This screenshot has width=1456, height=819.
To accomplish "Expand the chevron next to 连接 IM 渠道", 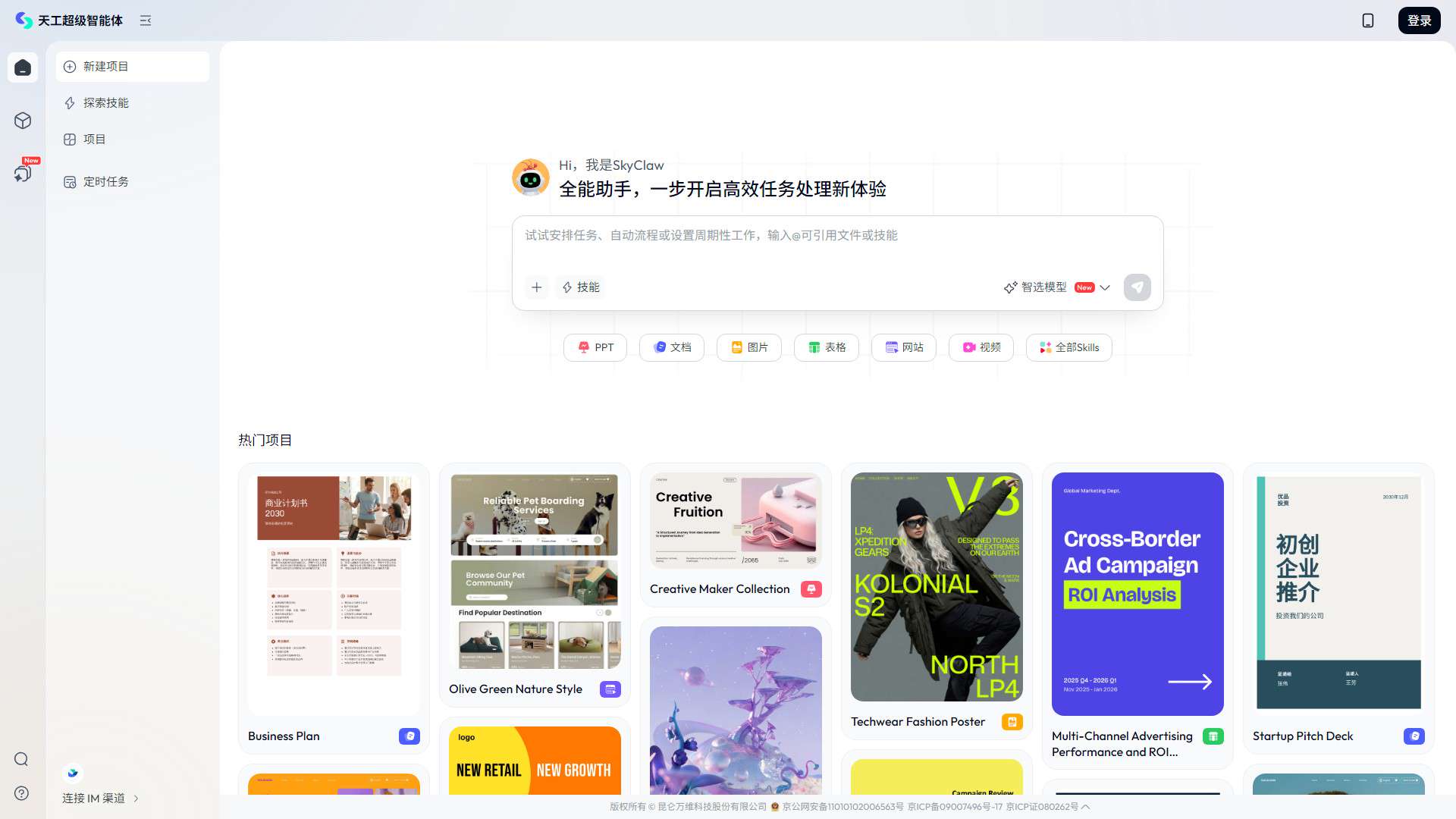I will point(136,798).
